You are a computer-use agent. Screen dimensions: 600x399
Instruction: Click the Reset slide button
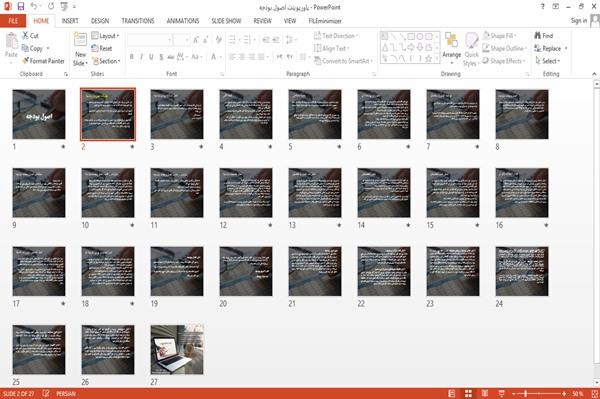(x=102, y=49)
